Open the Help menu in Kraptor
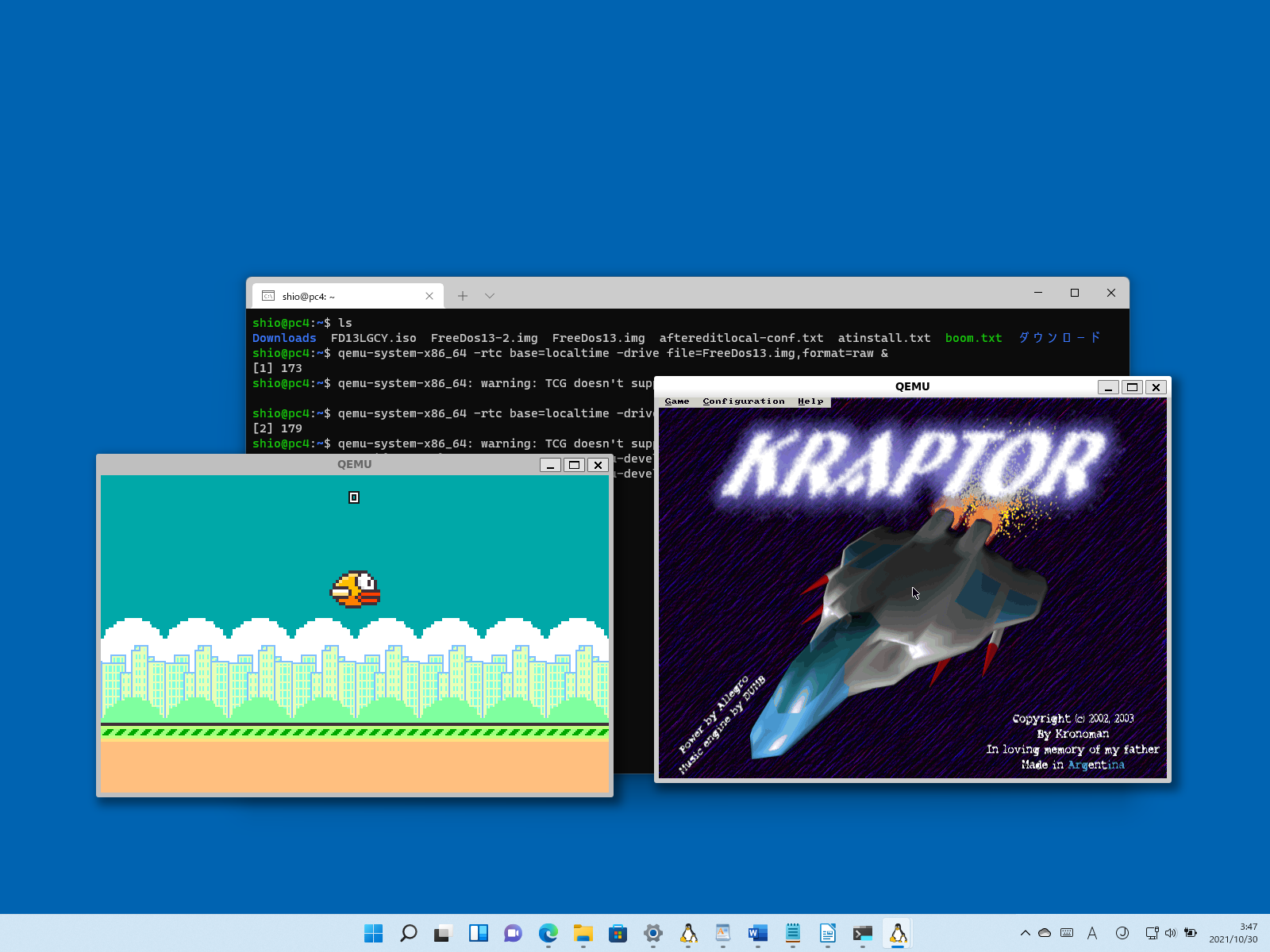Image resolution: width=1270 pixels, height=952 pixels. (x=810, y=401)
